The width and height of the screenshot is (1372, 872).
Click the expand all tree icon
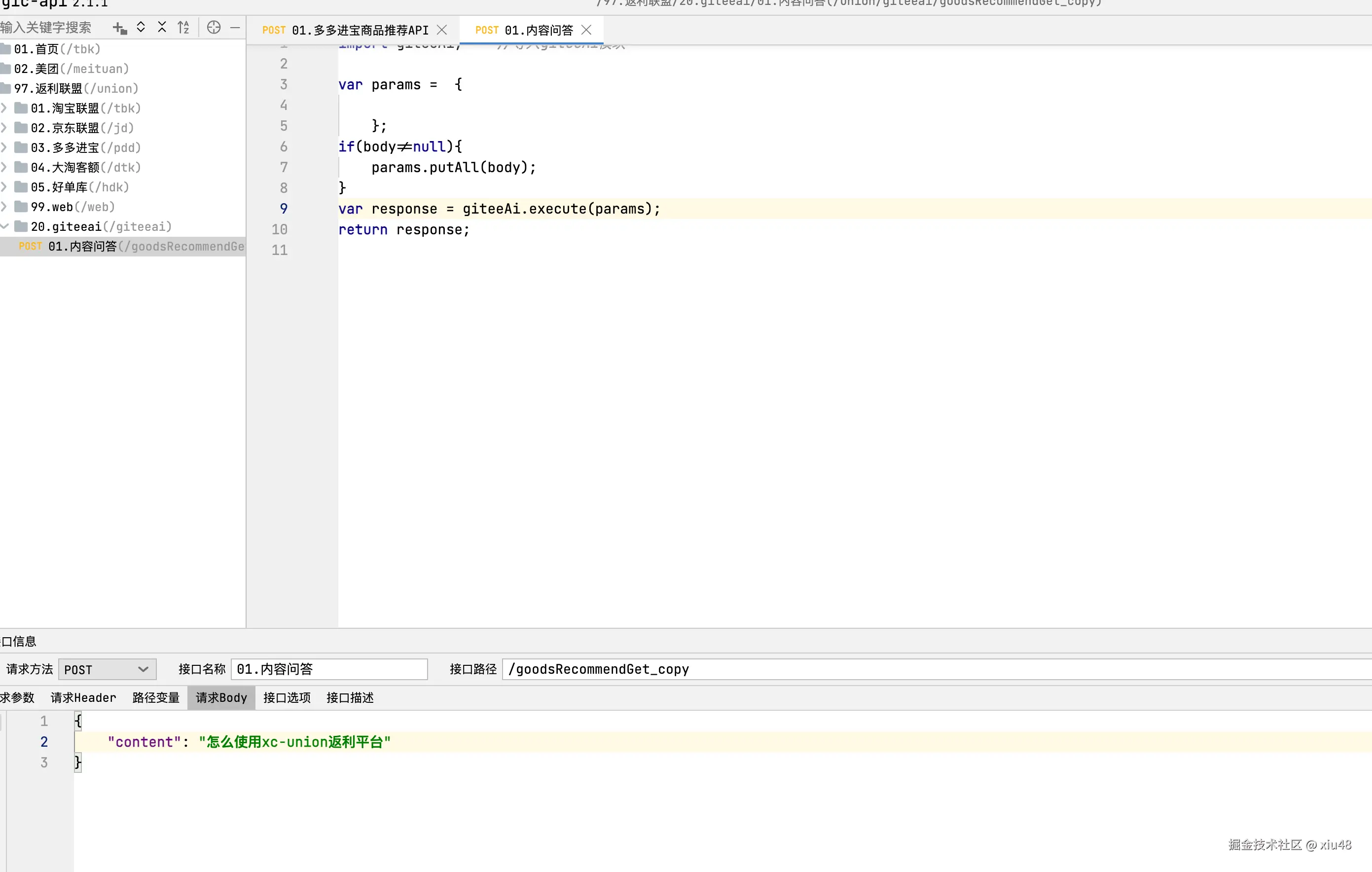point(141,27)
